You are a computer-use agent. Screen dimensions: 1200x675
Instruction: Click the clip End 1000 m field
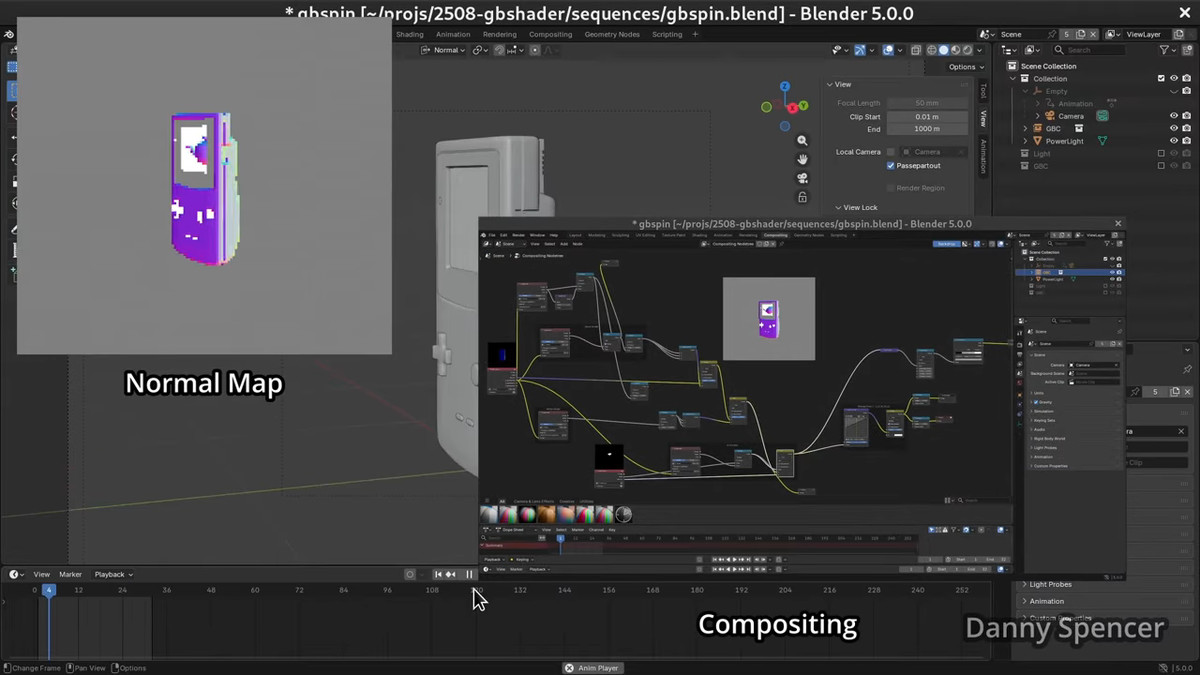click(927, 129)
